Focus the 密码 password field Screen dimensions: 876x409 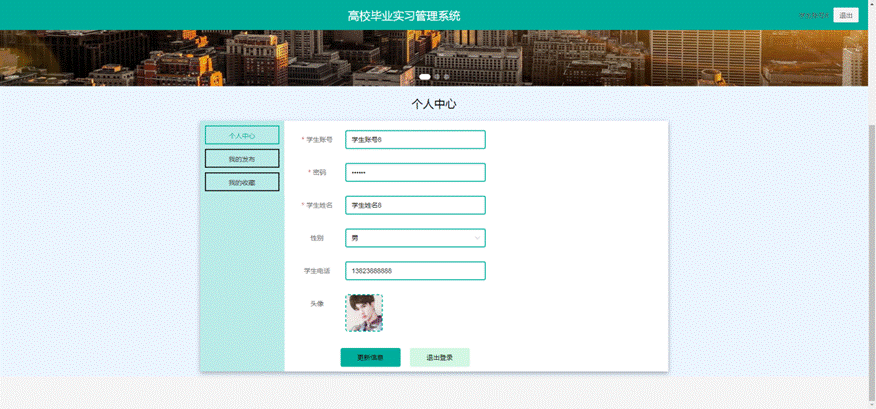pyautogui.click(x=415, y=173)
